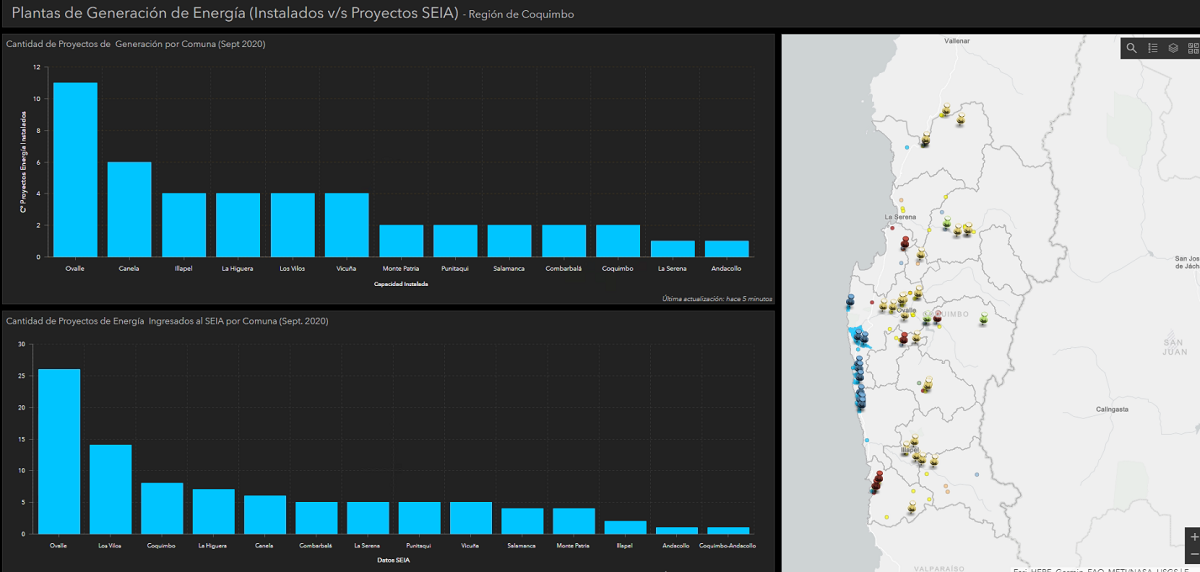Select the Vicuña bar in installed chart
The width and height of the screenshot is (1200, 572).
pyautogui.click(x=347, y=225)
